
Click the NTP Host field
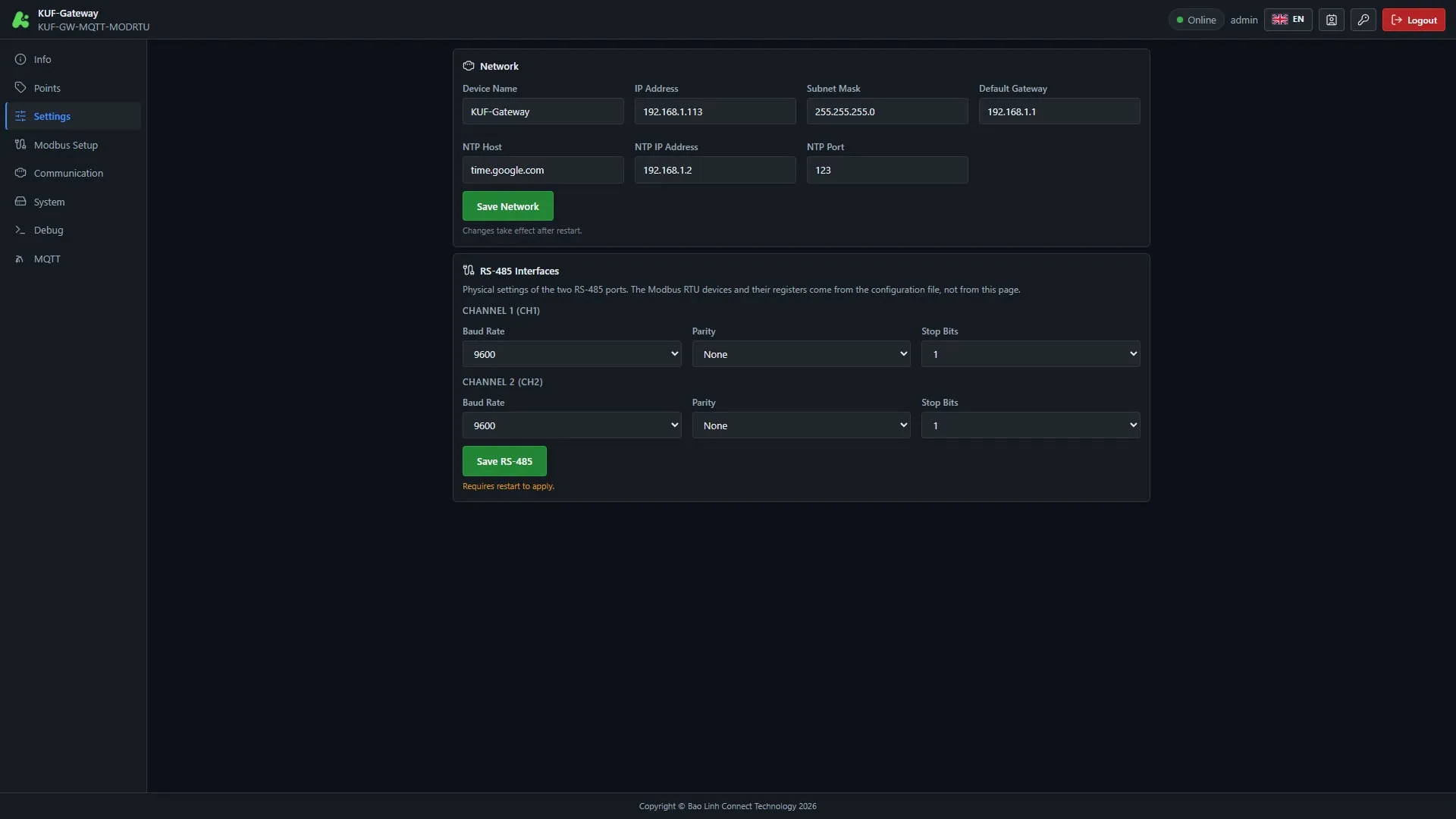pyautogui.click(x=543, y=170)
